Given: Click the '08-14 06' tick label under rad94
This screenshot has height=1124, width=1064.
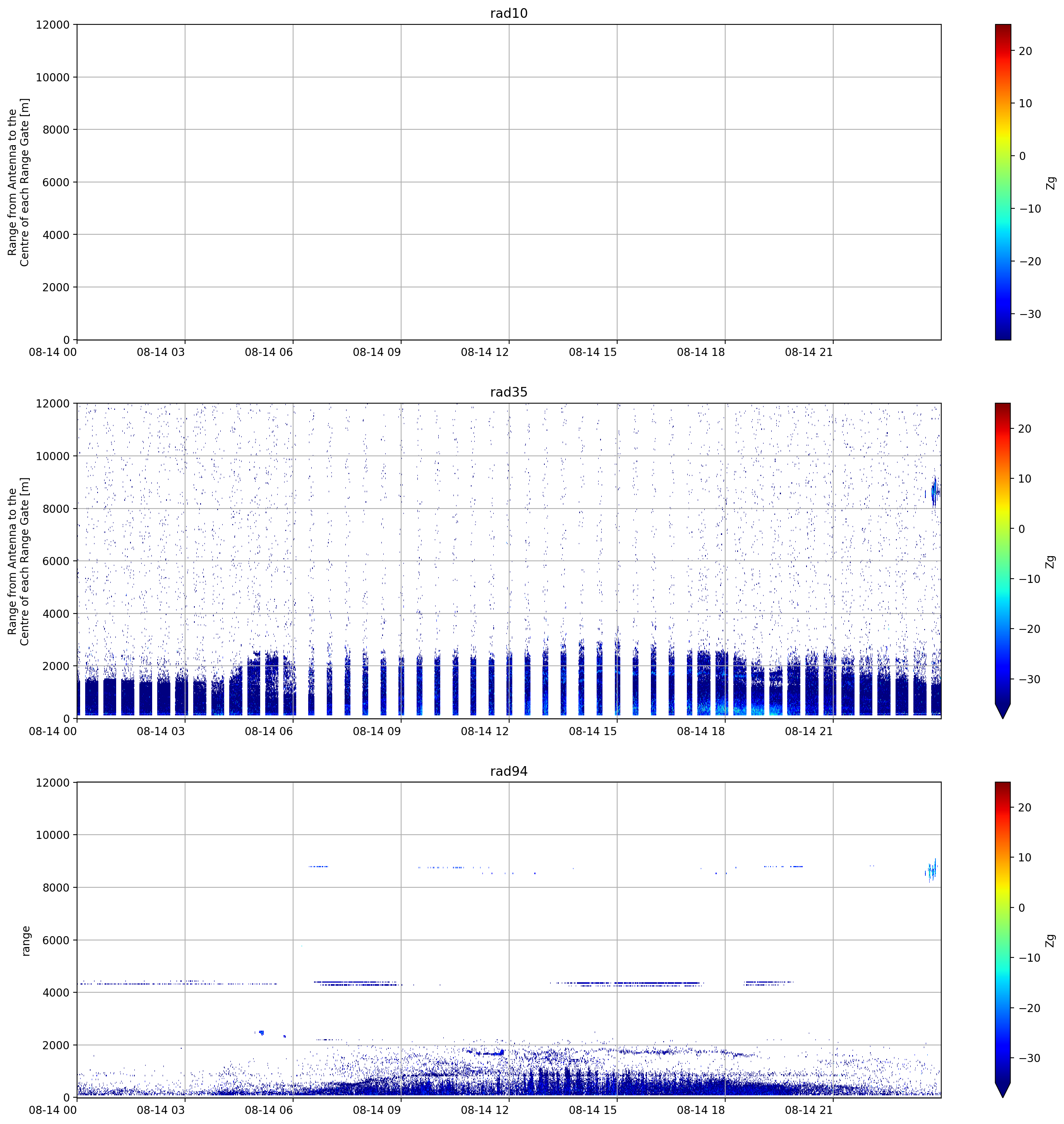Looking at the screenshot, I should [269, 1110].
